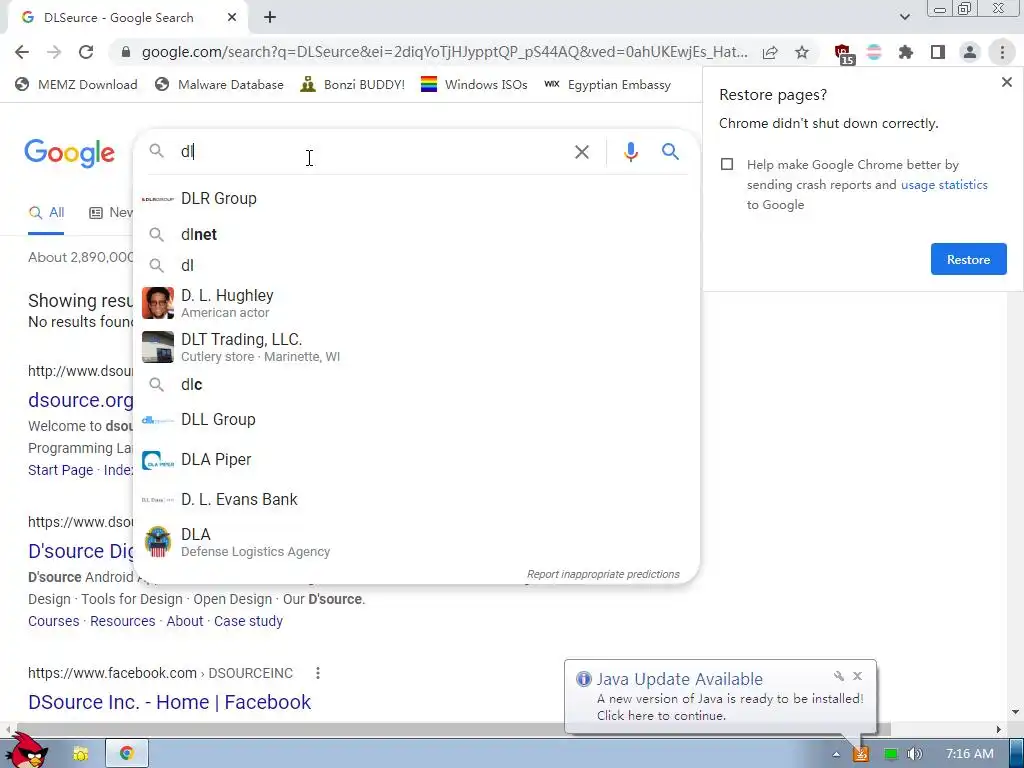The width and height of the screenshot is (1024, 768).
Task: Open the green network tray icon
Action: (x=890, y=754)
